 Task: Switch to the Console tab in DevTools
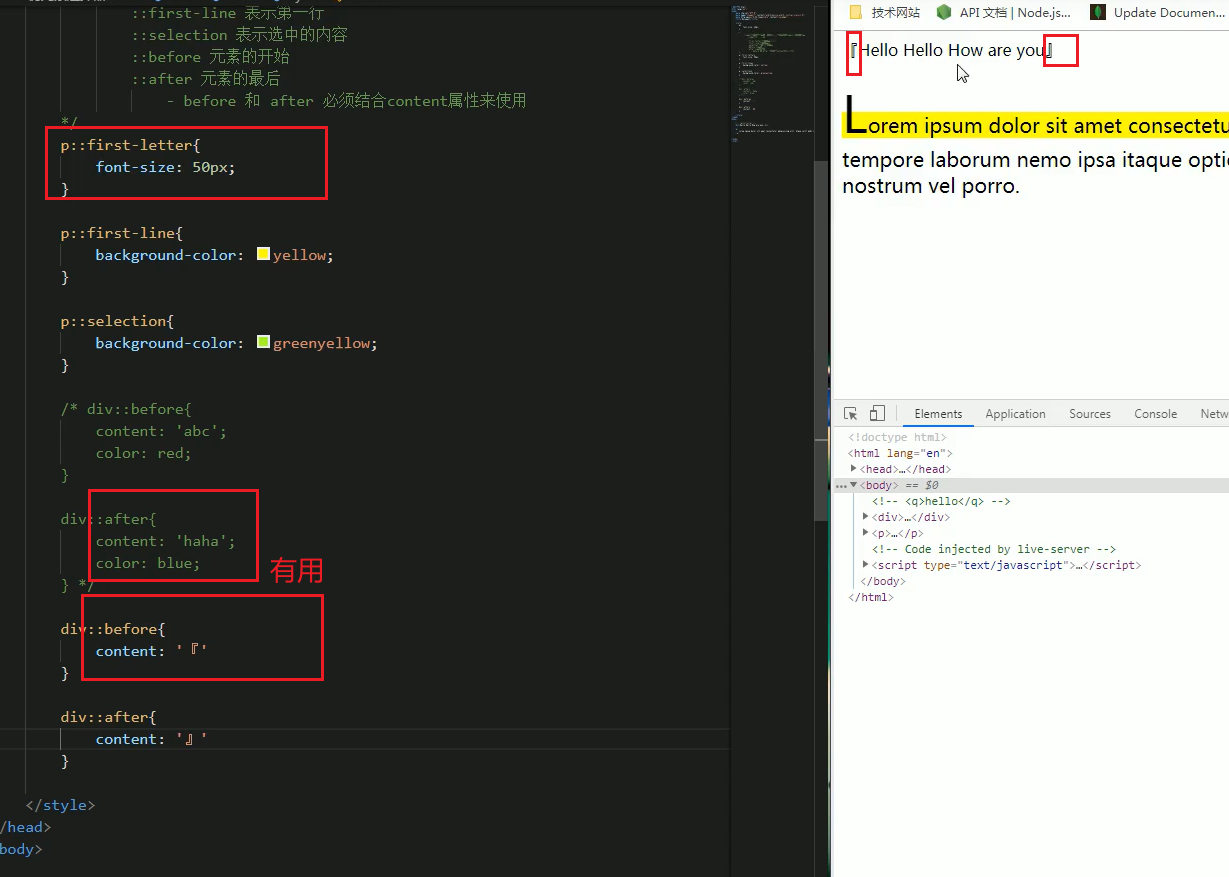click(x=1155, y=414)
